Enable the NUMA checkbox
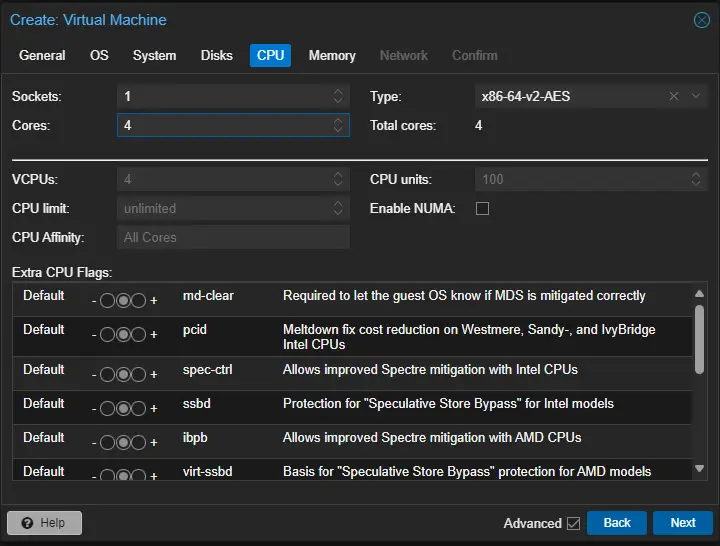Screen dimensions: 720x546 click(x=482, y=209)
